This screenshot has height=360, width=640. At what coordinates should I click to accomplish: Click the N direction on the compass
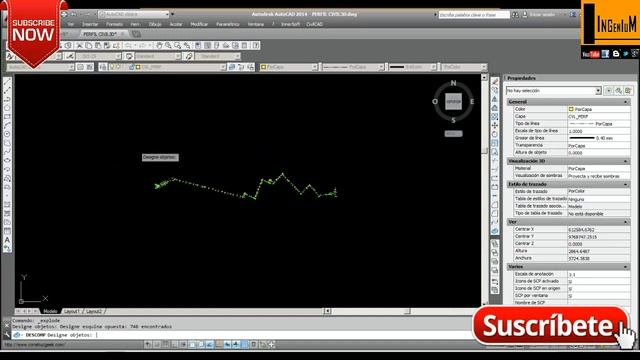(x=453, y=83)
